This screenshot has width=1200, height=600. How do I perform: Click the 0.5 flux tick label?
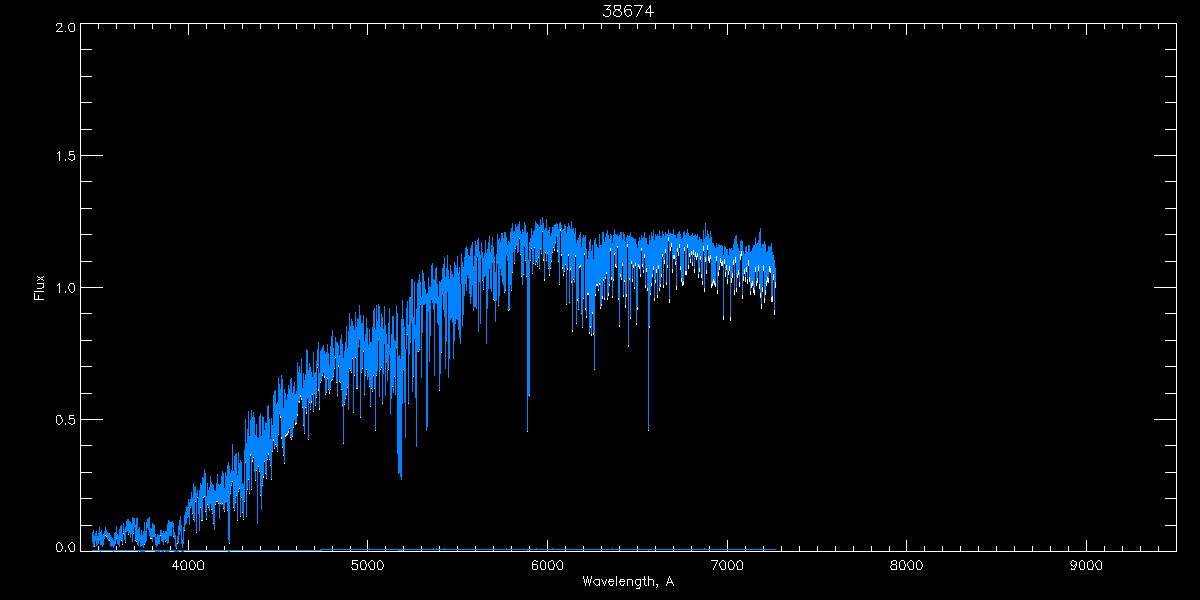(64, 419)
